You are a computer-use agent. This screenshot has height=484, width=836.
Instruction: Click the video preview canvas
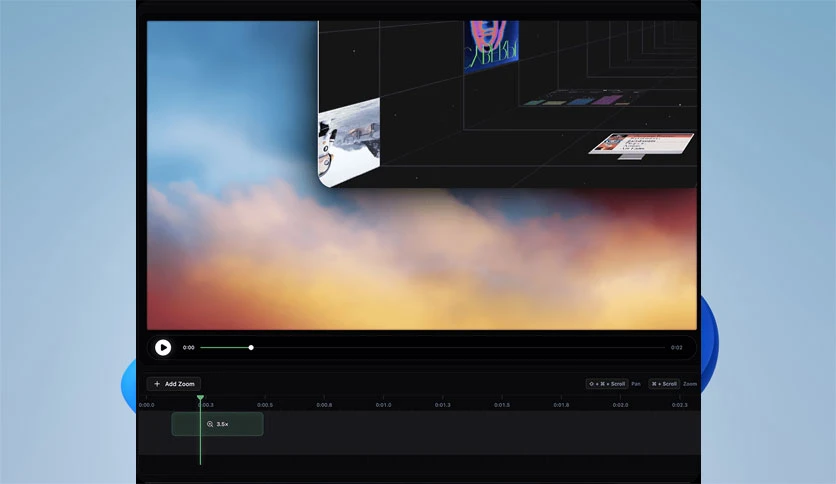pos(422,175)
